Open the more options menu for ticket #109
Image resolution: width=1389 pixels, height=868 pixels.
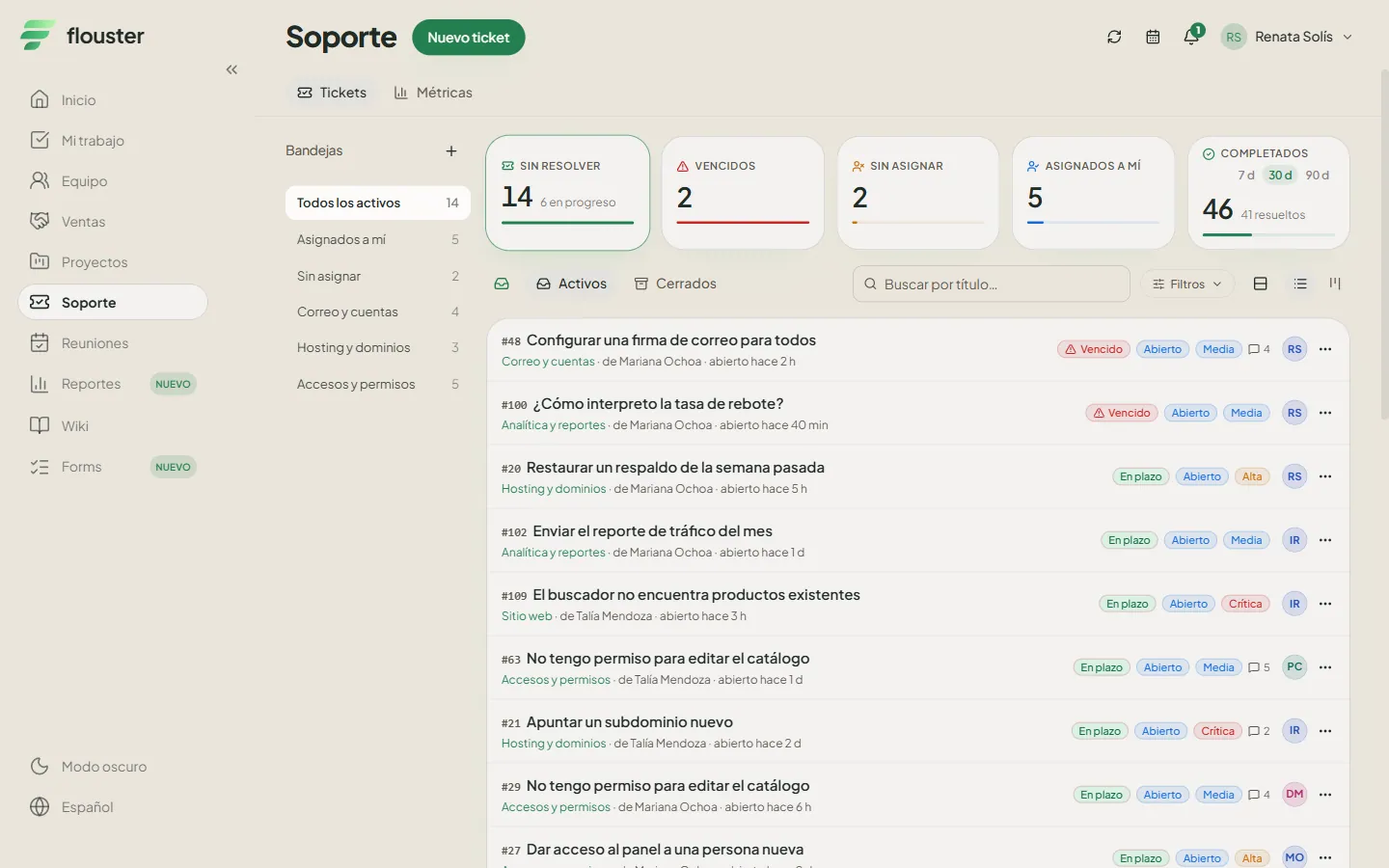coord(1325,604)
